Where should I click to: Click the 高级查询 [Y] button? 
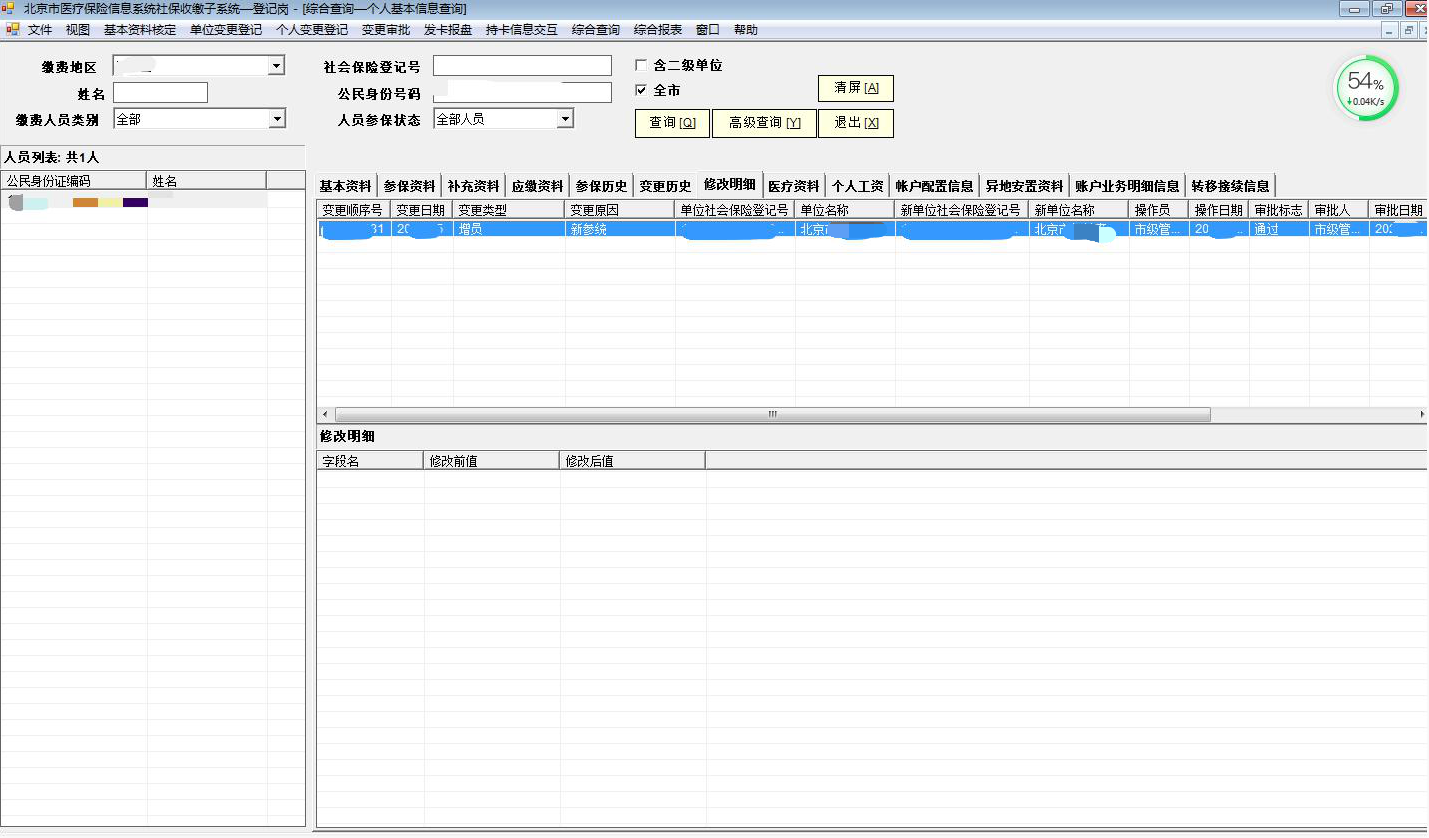pyautogui.click(x=764, y=123)
